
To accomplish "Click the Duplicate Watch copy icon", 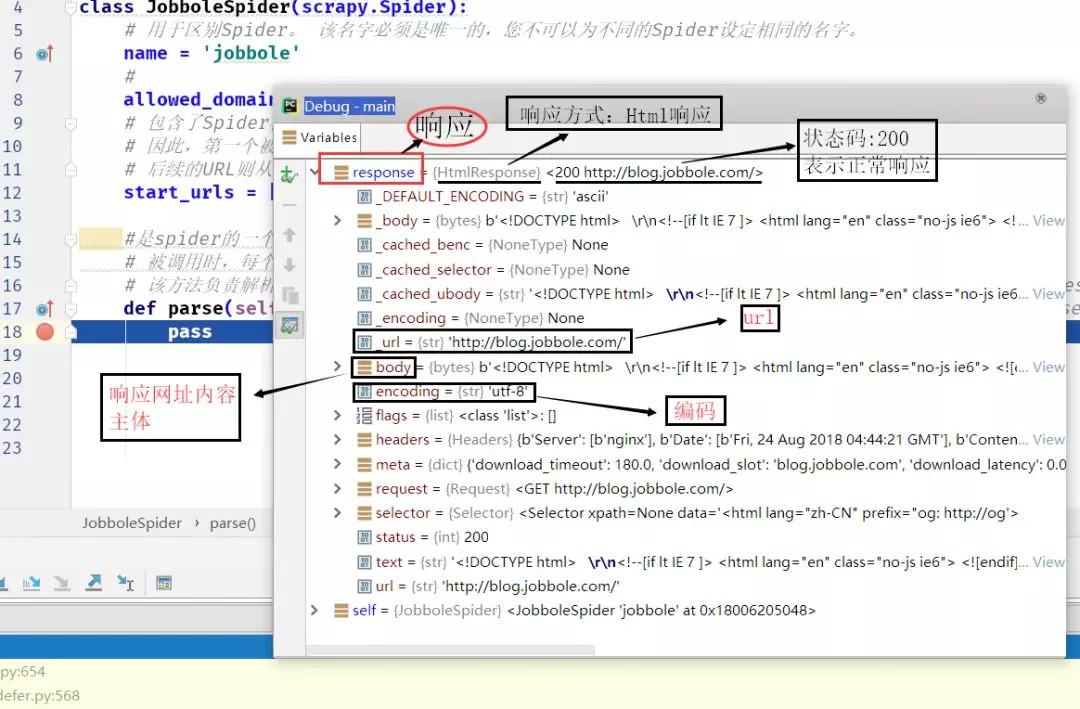I will [290, 294].
